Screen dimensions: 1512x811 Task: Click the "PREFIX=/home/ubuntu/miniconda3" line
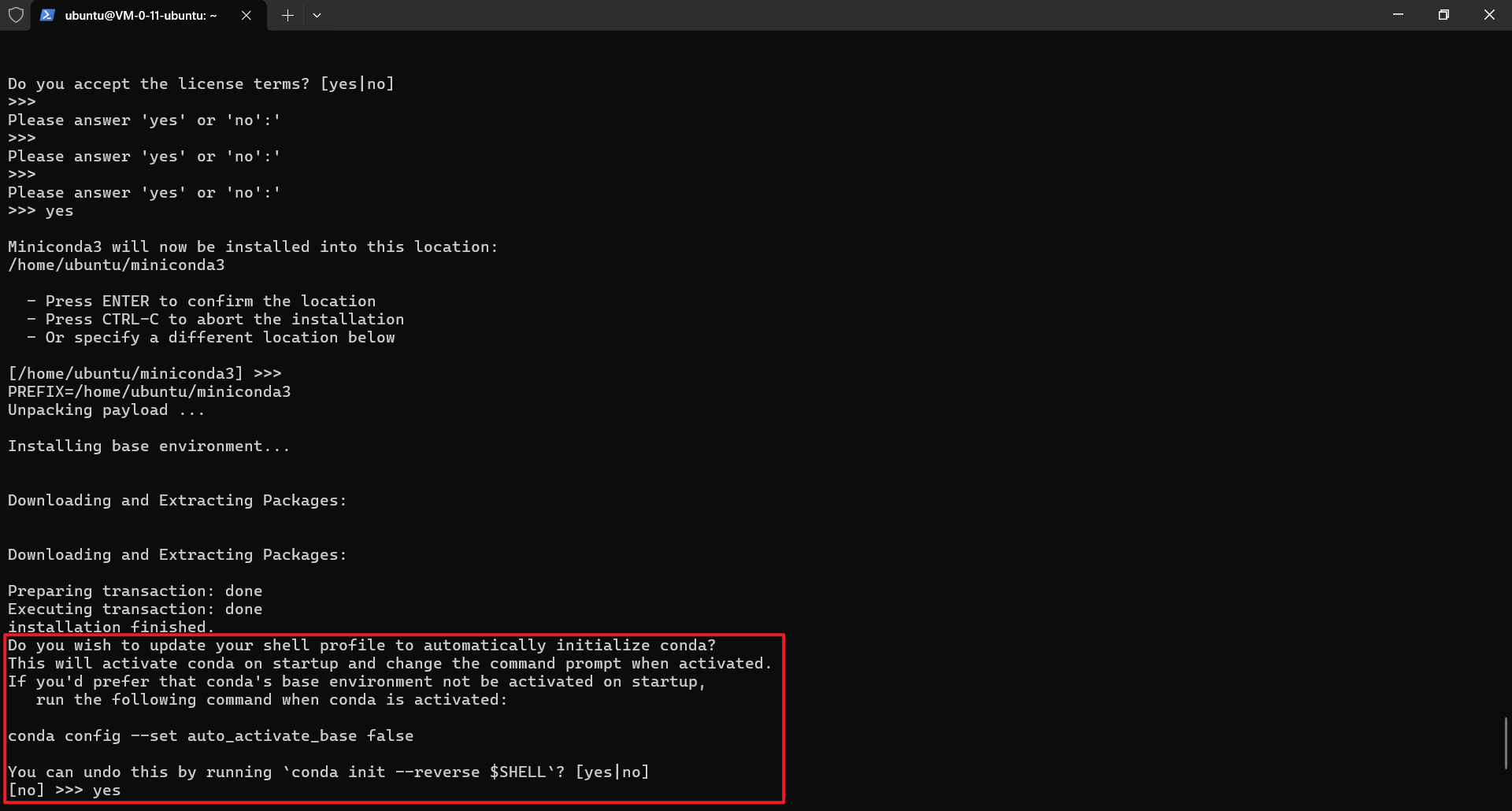[150, 392]
